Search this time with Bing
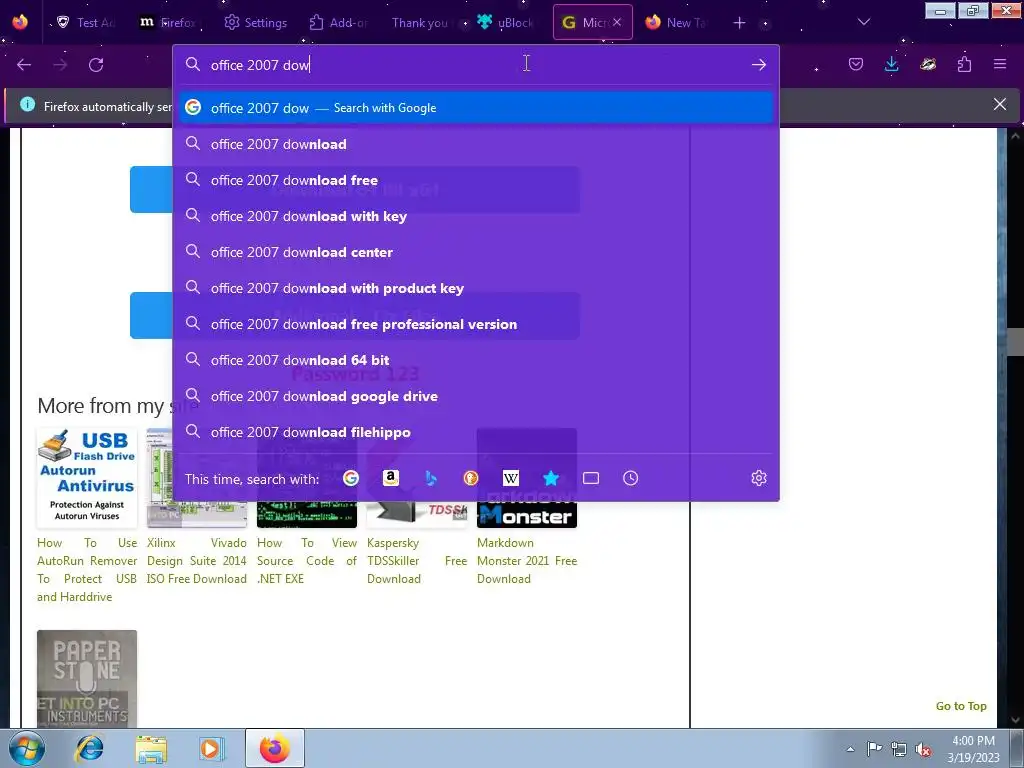The height and width of the screenshot is (768, 1024). click(x=431, y=478)
